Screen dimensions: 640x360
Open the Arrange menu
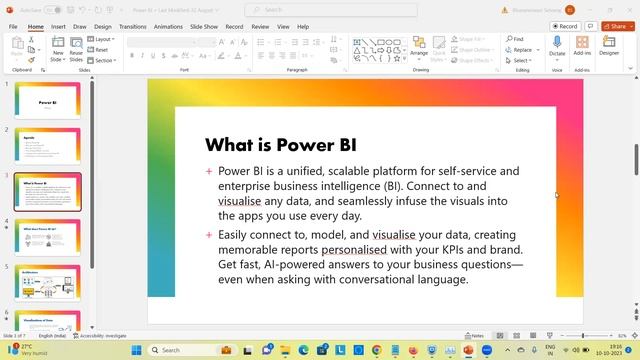419,49
